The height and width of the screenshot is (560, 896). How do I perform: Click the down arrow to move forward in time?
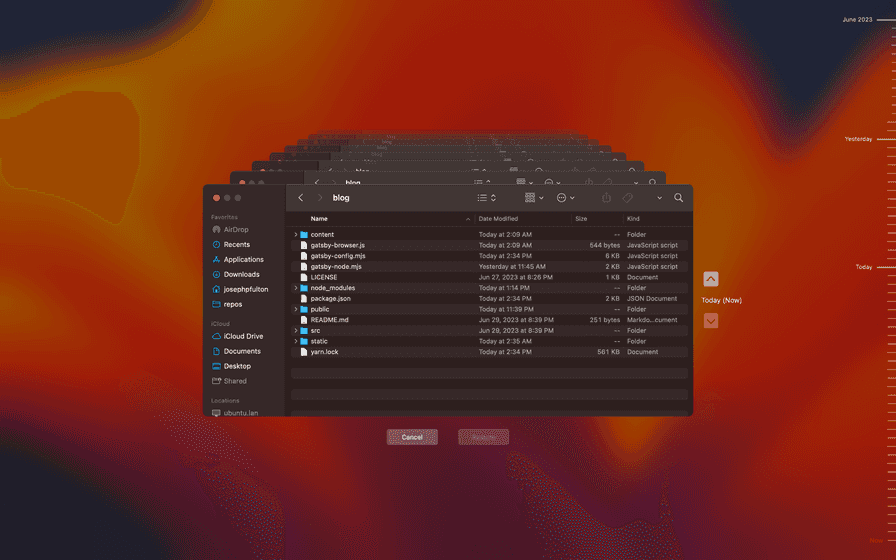711,321
